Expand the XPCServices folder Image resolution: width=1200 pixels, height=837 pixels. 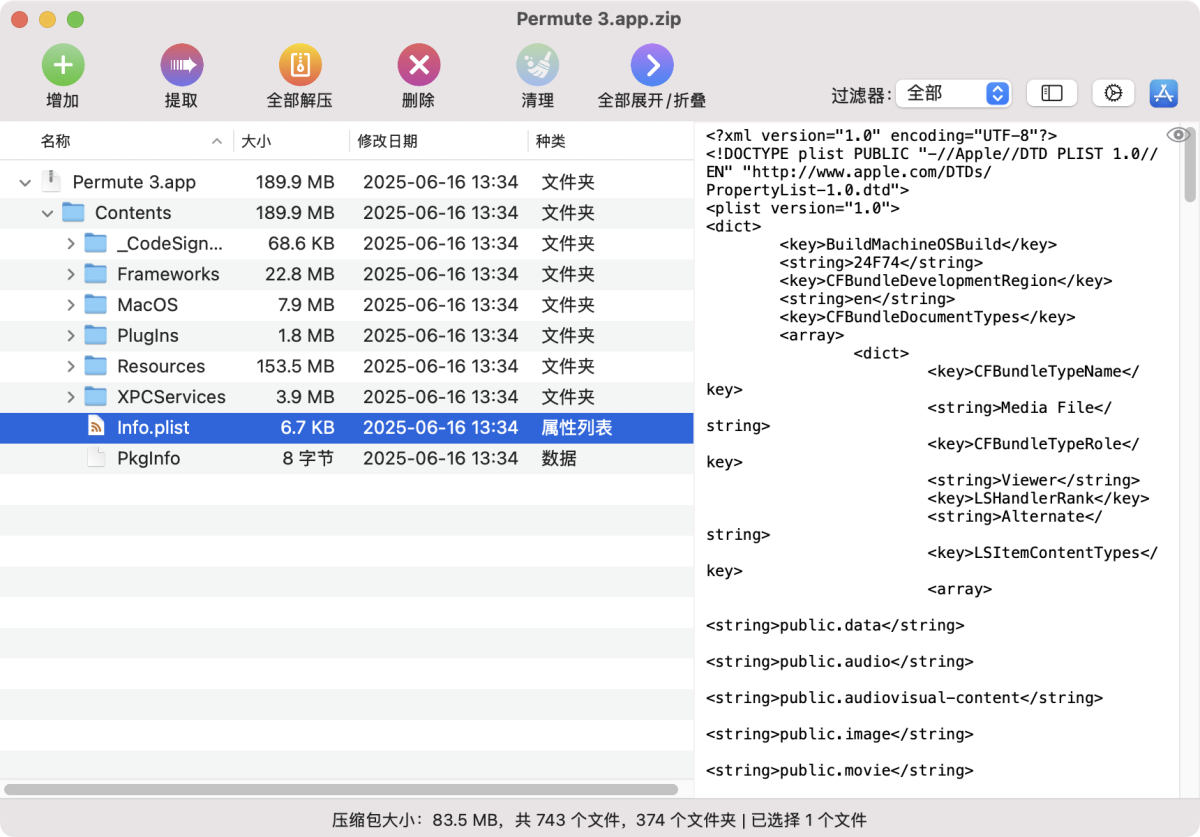pyautogui.click(x=70, y=397)
